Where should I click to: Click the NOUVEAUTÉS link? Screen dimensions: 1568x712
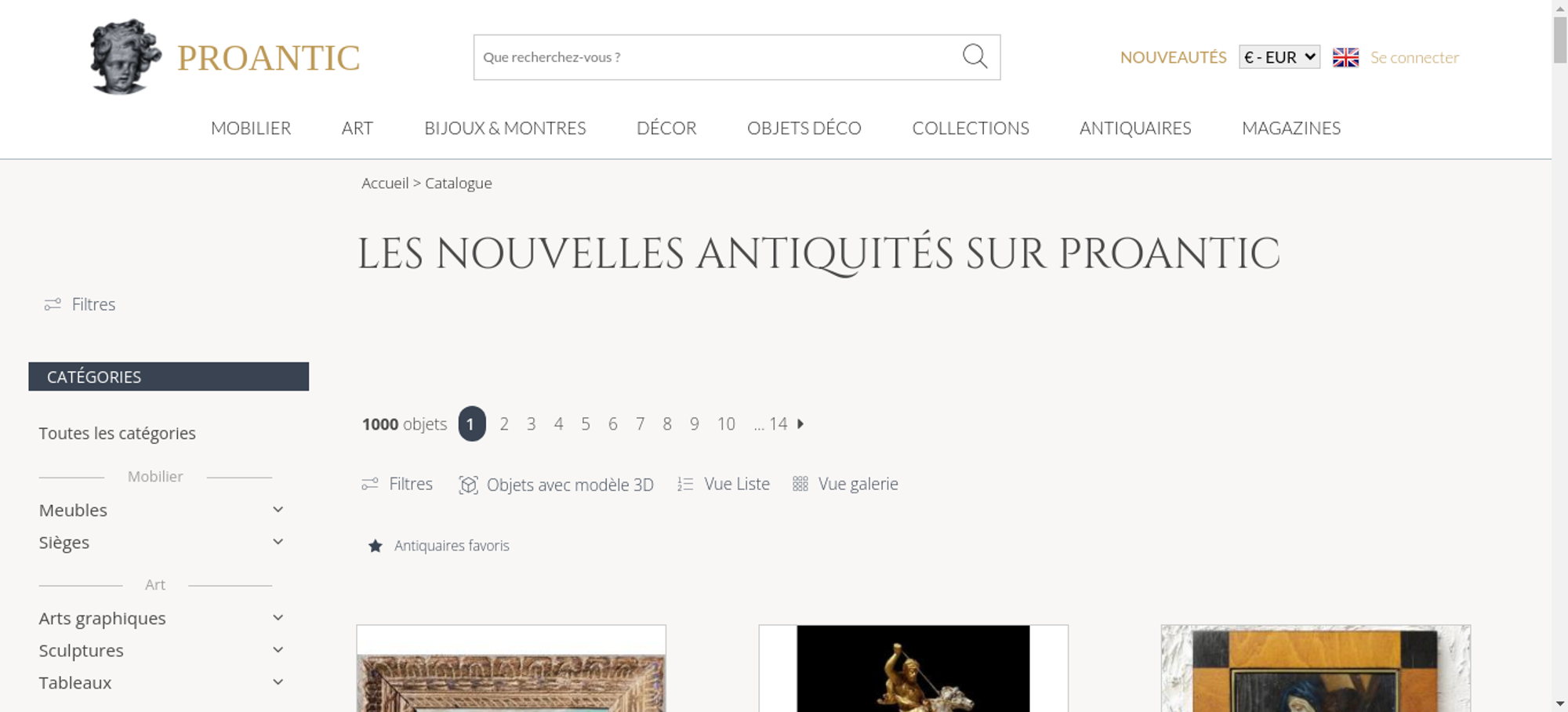pyautogui.click(x=1173, y=57)
